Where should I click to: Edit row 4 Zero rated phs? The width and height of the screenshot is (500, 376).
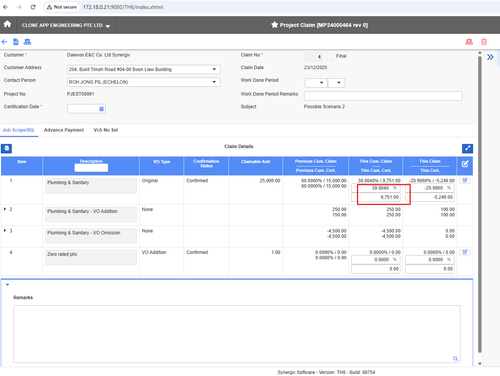(x=465, y=252)
